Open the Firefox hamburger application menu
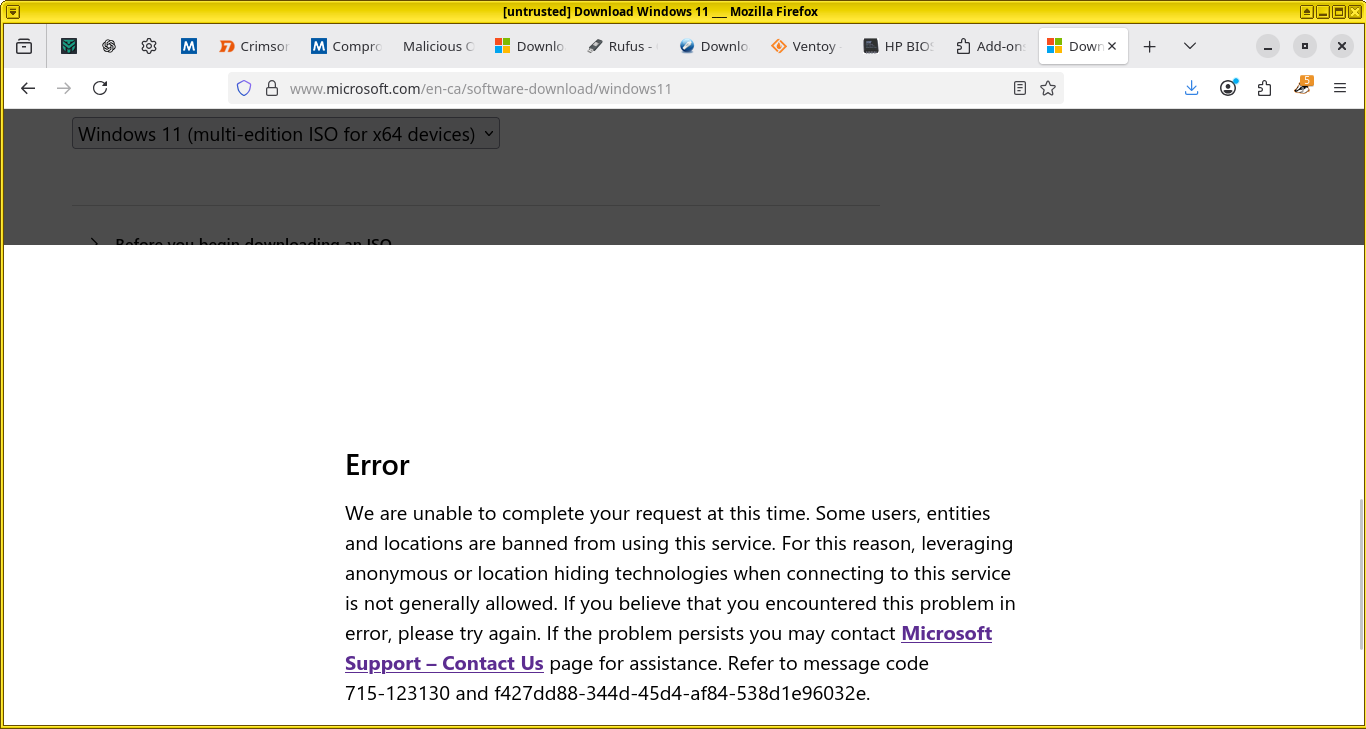Image resolution: width=1366 pixels, height=729 pixels. click(x=1340, y=88)
